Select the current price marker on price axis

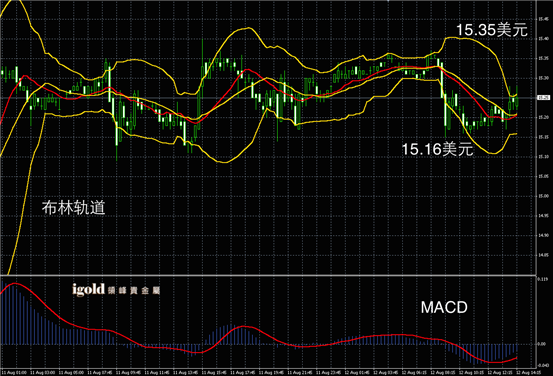pos(543,98)
